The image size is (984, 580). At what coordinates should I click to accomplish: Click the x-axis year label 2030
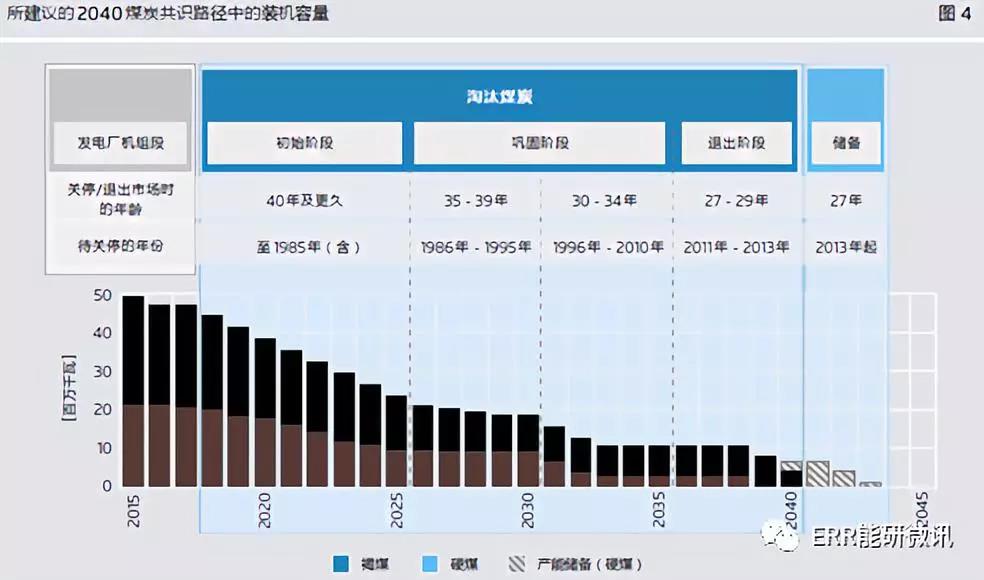(x=528, y=510)
